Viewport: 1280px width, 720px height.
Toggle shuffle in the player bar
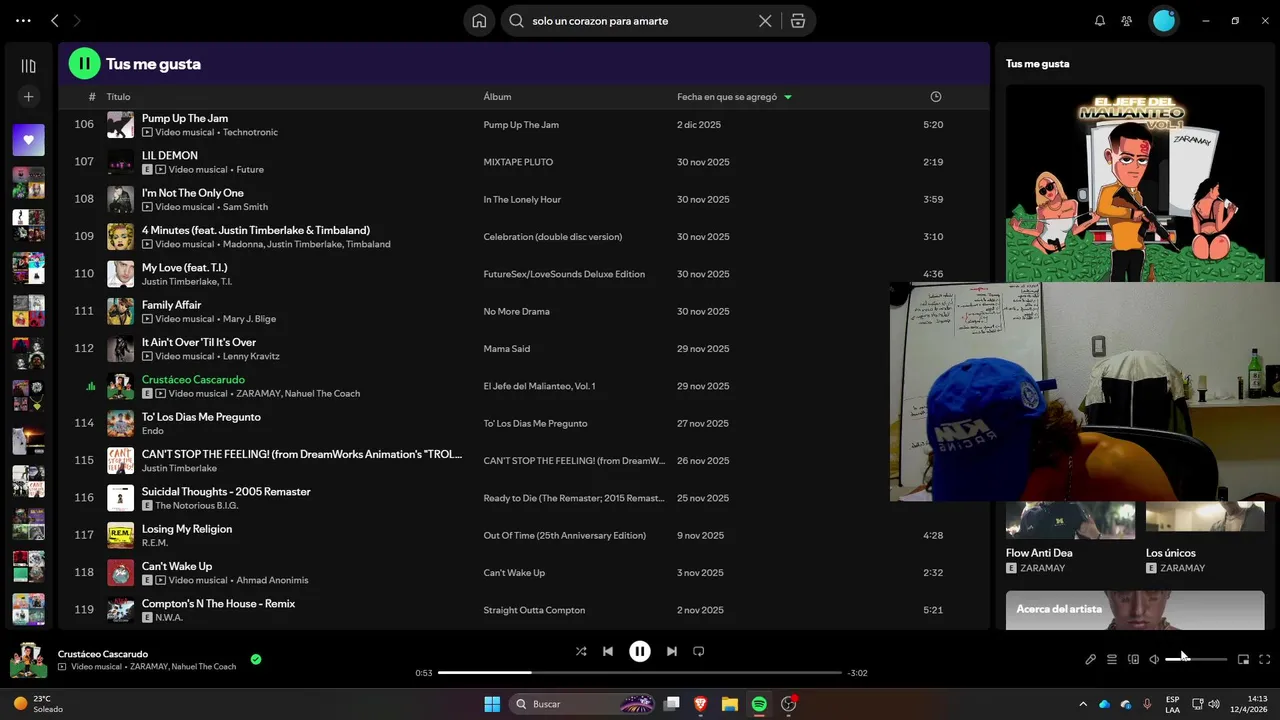click(581, 651)
